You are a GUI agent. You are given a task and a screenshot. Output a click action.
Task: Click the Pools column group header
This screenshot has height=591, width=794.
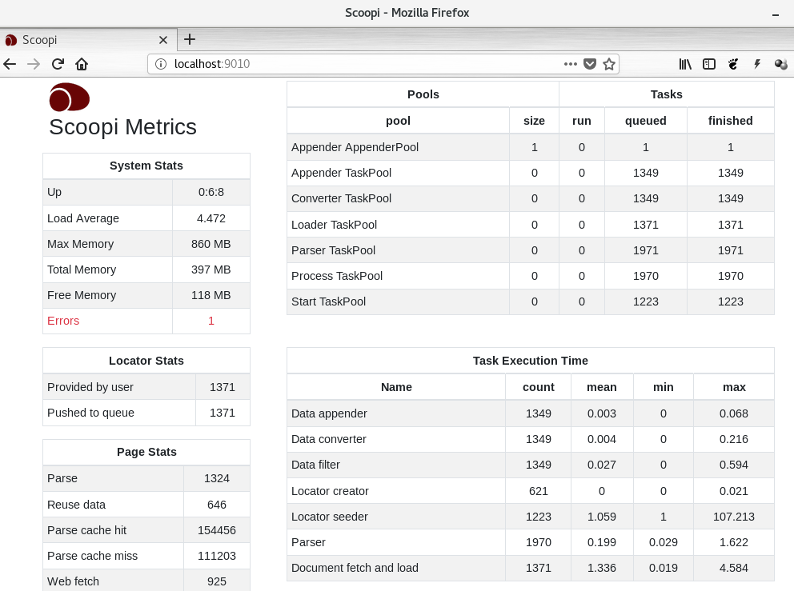[423, 94]
